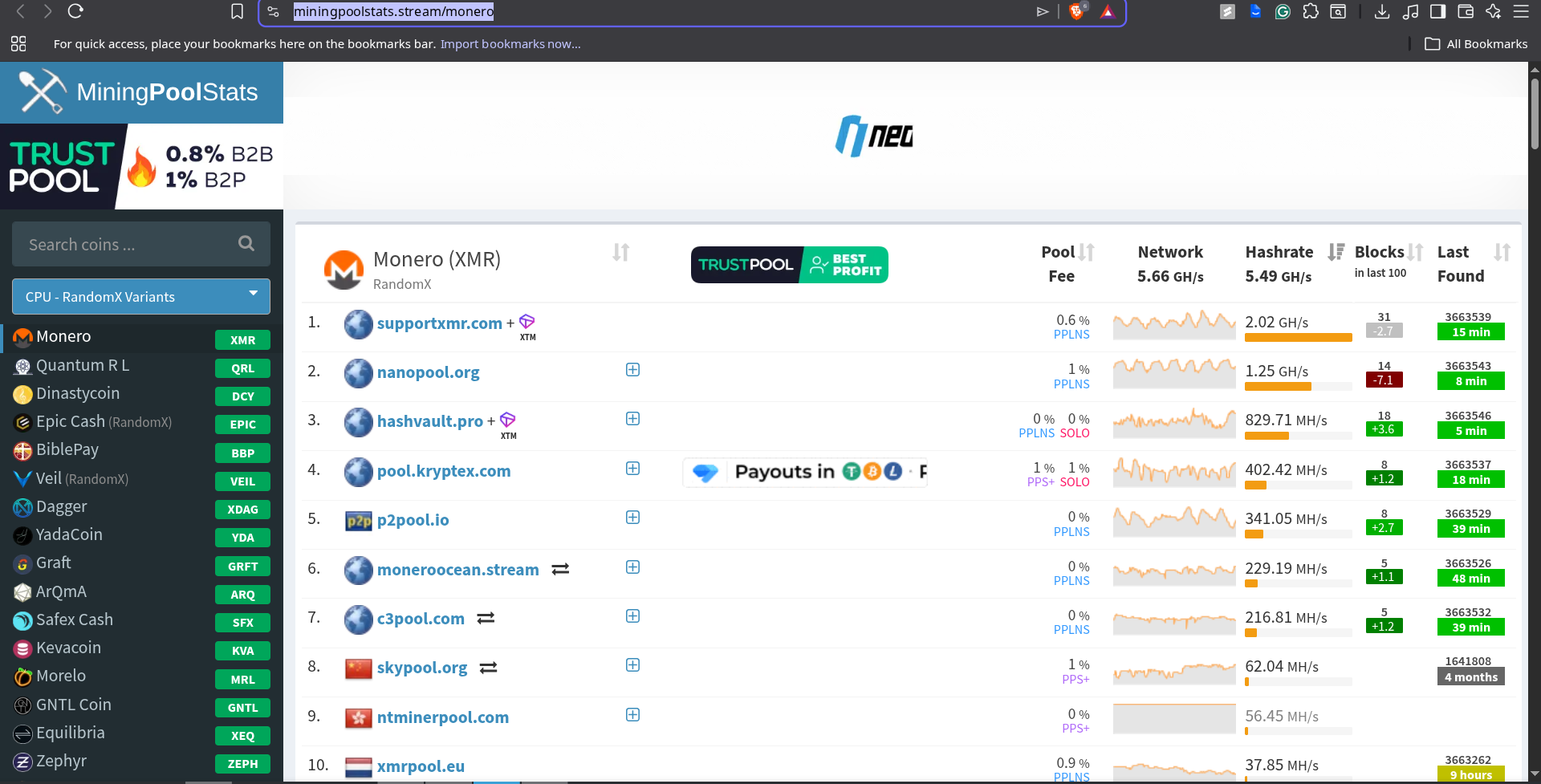1541x784 pixels.
Task: Open CPU - RandomX Variants dropdown
Action: tap(141, 297)
